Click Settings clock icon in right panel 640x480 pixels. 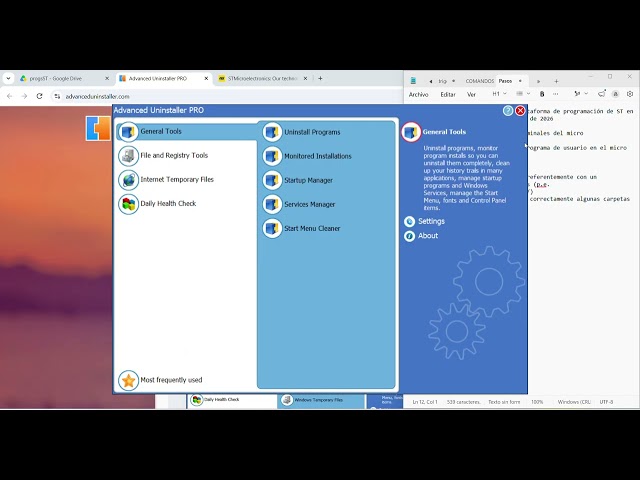coord(409,221)
